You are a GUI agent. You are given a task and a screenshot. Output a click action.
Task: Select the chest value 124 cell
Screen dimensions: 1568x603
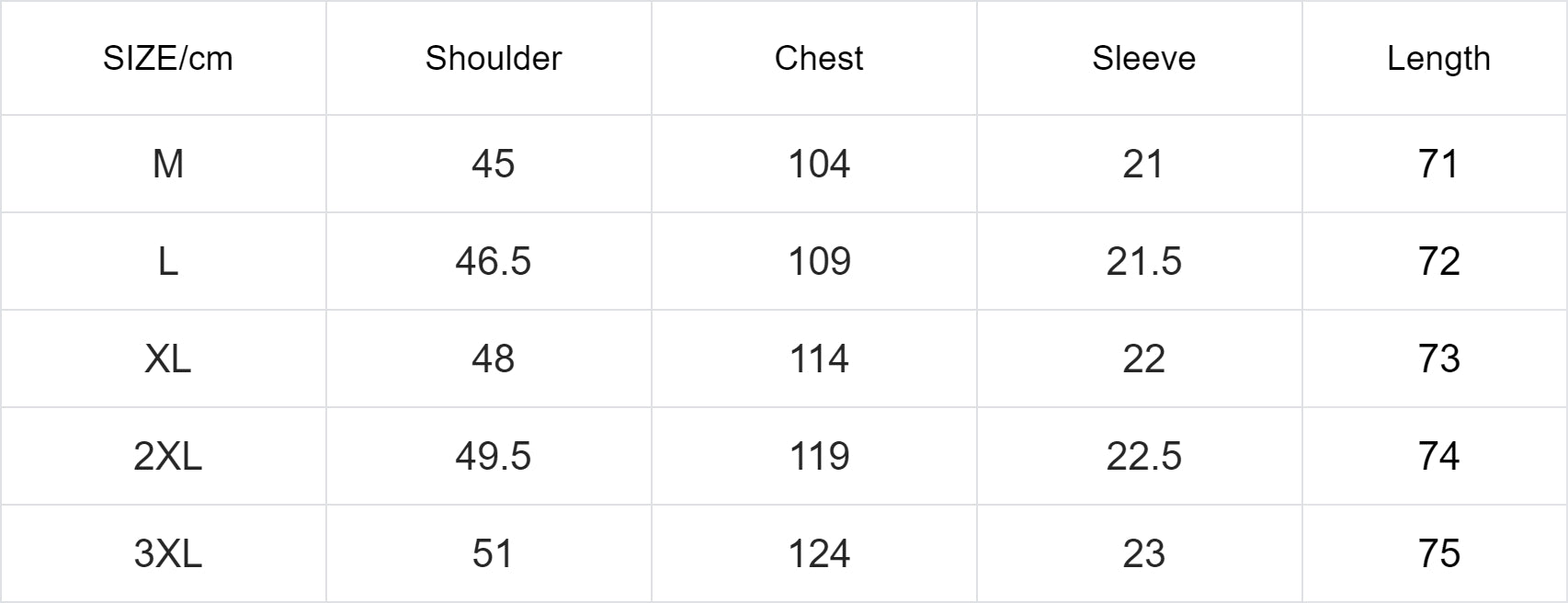(819, 554)
